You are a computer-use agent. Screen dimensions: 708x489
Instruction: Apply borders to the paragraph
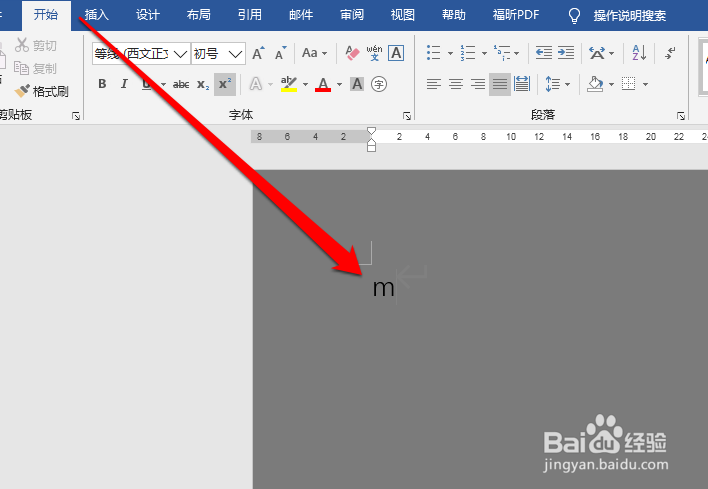pyautogui.click(x=629, y=84)
